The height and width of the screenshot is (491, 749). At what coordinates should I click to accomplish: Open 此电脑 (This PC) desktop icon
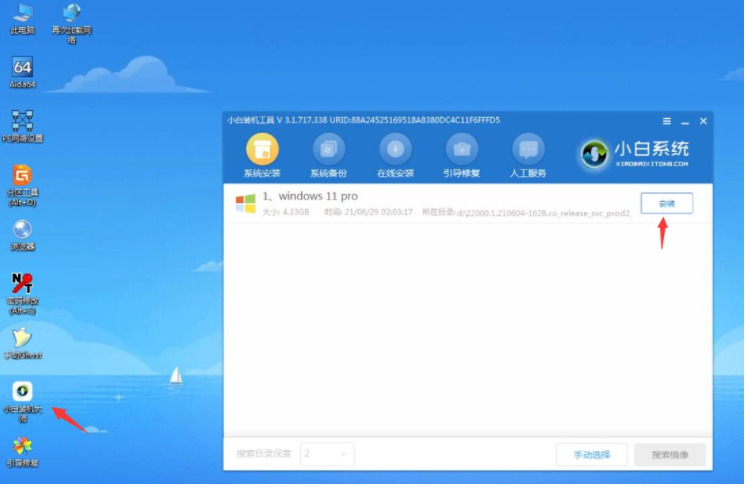pyautogui.click(x=22, y=18)
